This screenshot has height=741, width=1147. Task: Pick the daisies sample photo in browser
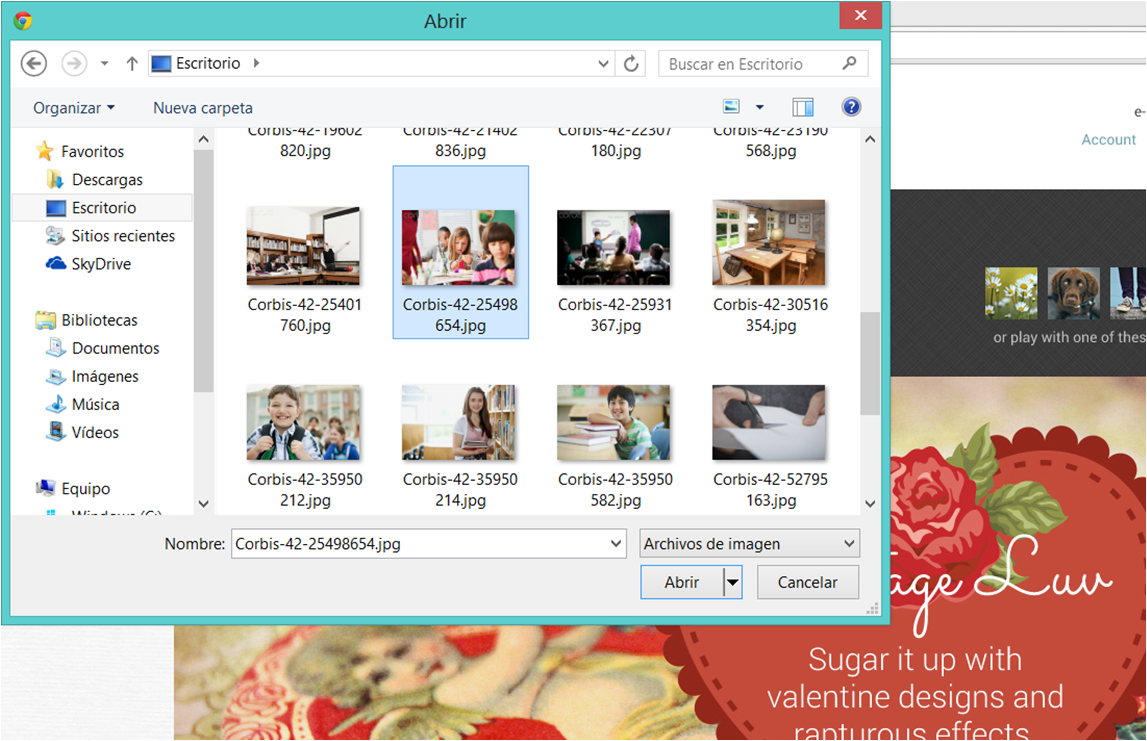(1011, 293)
